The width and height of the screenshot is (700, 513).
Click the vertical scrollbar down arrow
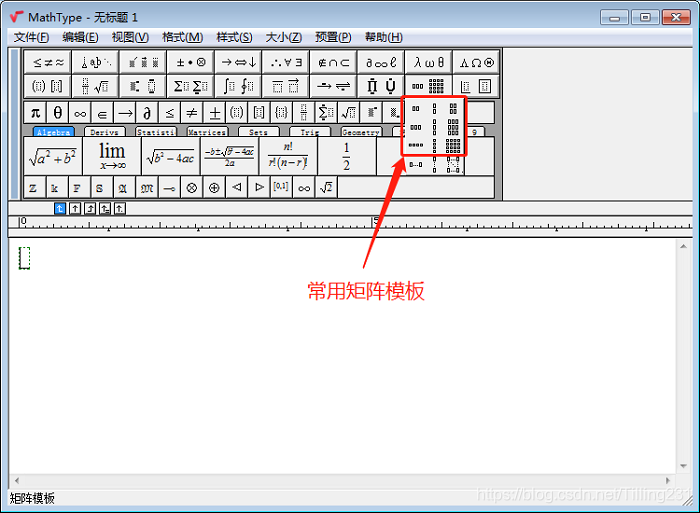coord(683,466)
